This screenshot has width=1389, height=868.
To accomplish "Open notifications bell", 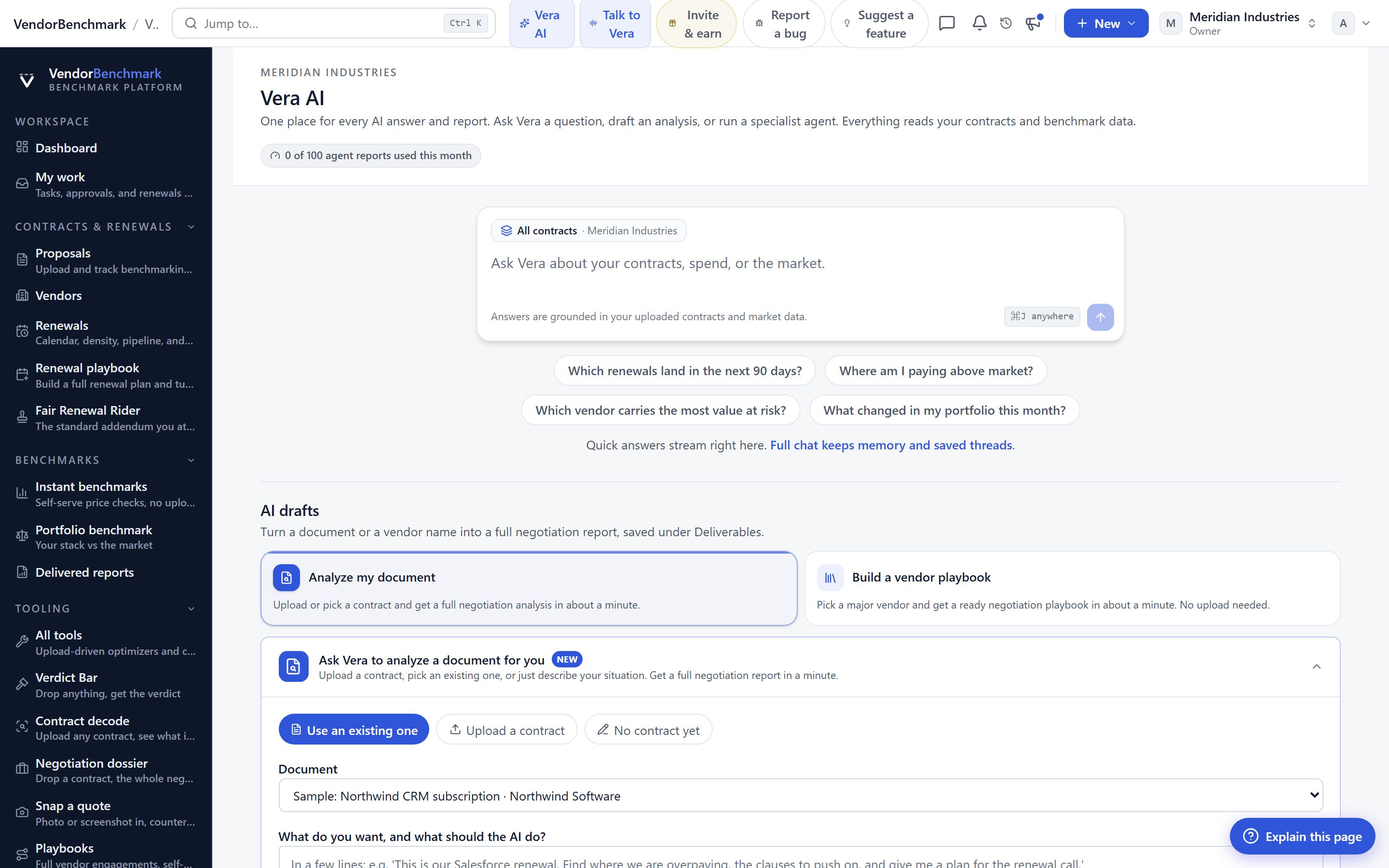I will (x=979, y=24).
